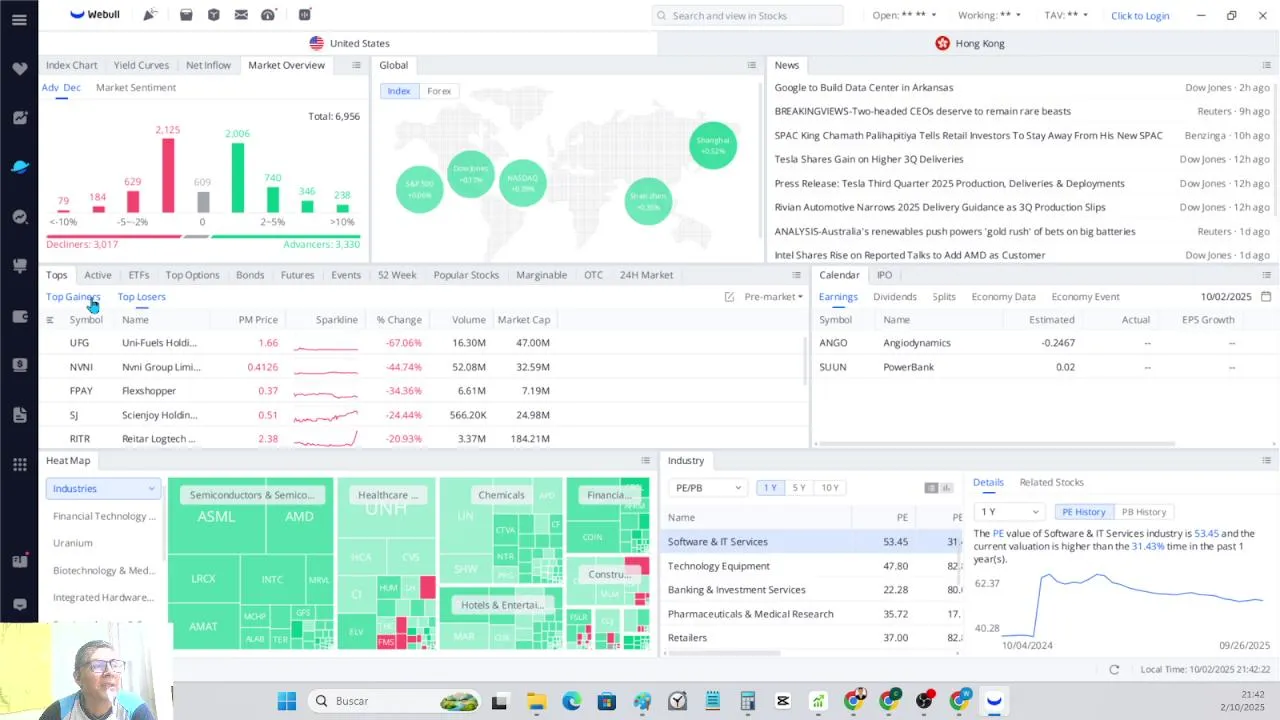Switch Industry panel to list view icon

point(931,488)
